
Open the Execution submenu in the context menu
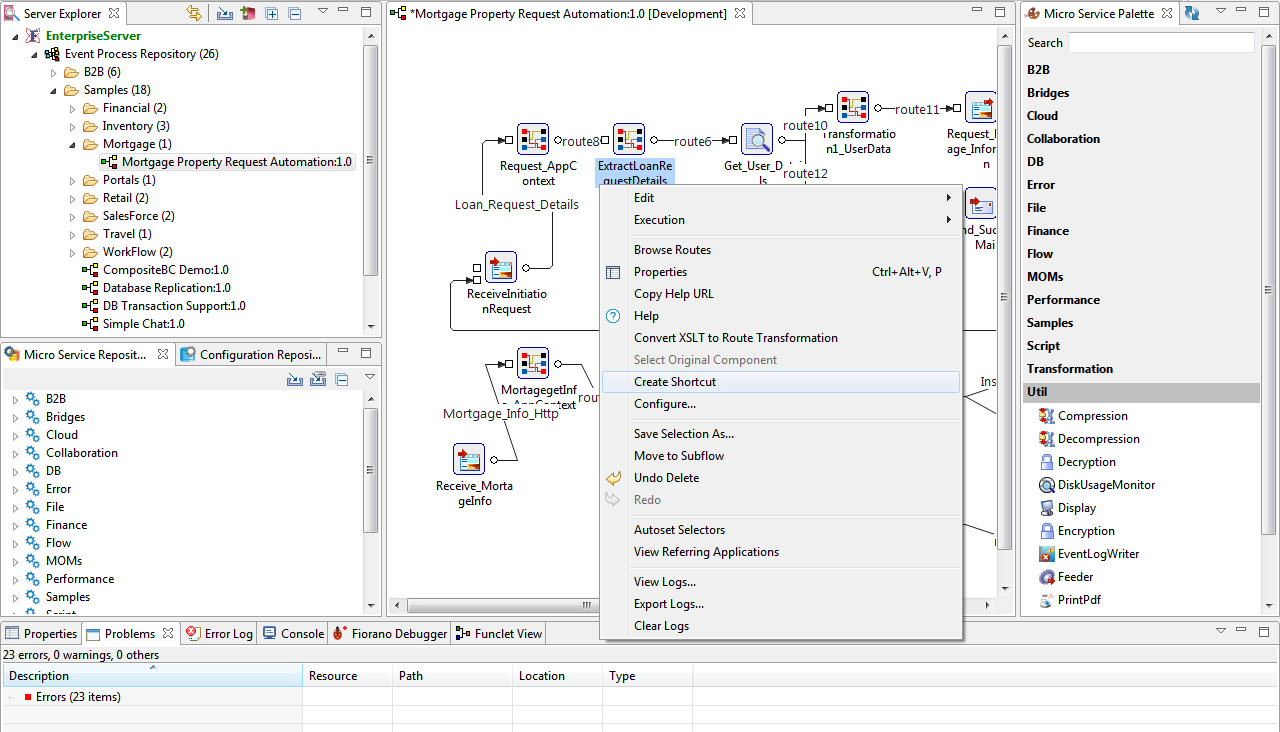tap(781, 220)
